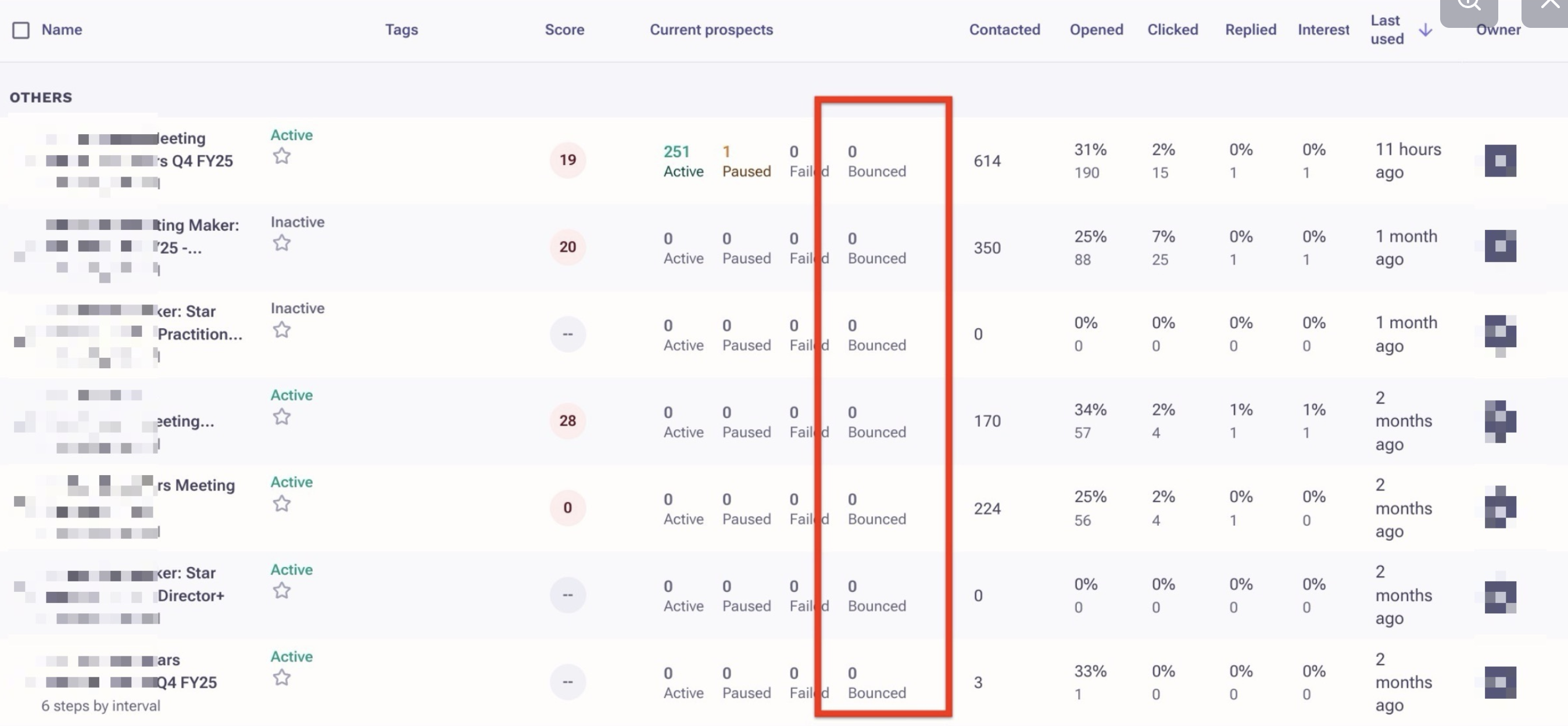Screen dimensions: 1568x726
Task: Click the Tags column header
Action: coord(401,30)
